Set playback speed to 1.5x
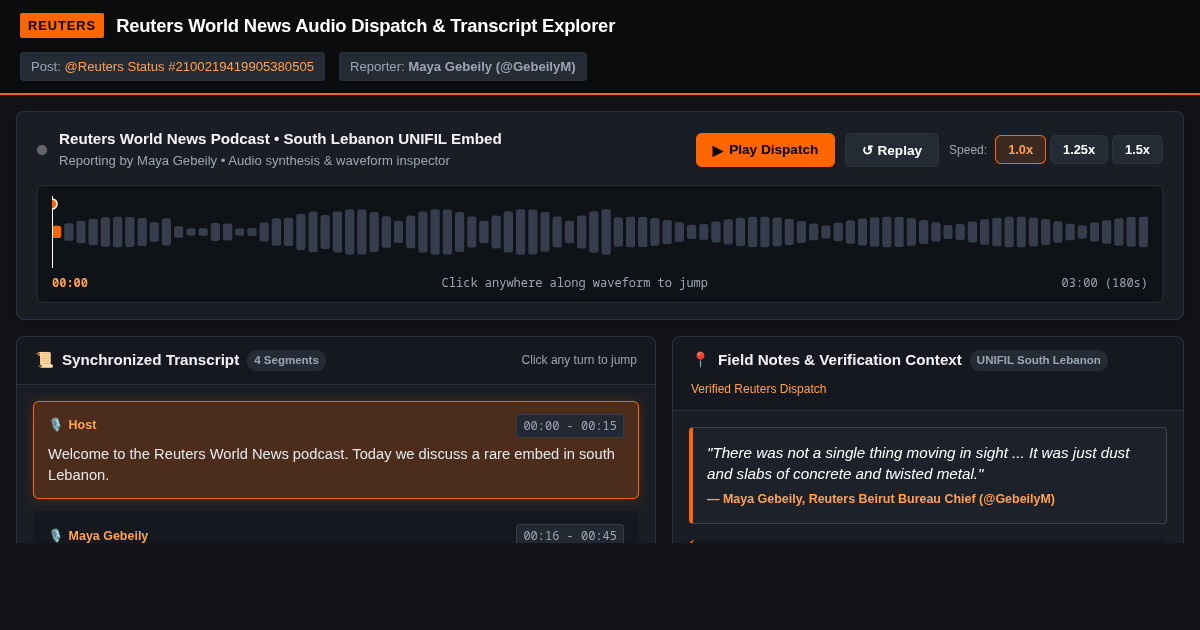This screenshot has height=630, width=1200. tap(1137, 150)
